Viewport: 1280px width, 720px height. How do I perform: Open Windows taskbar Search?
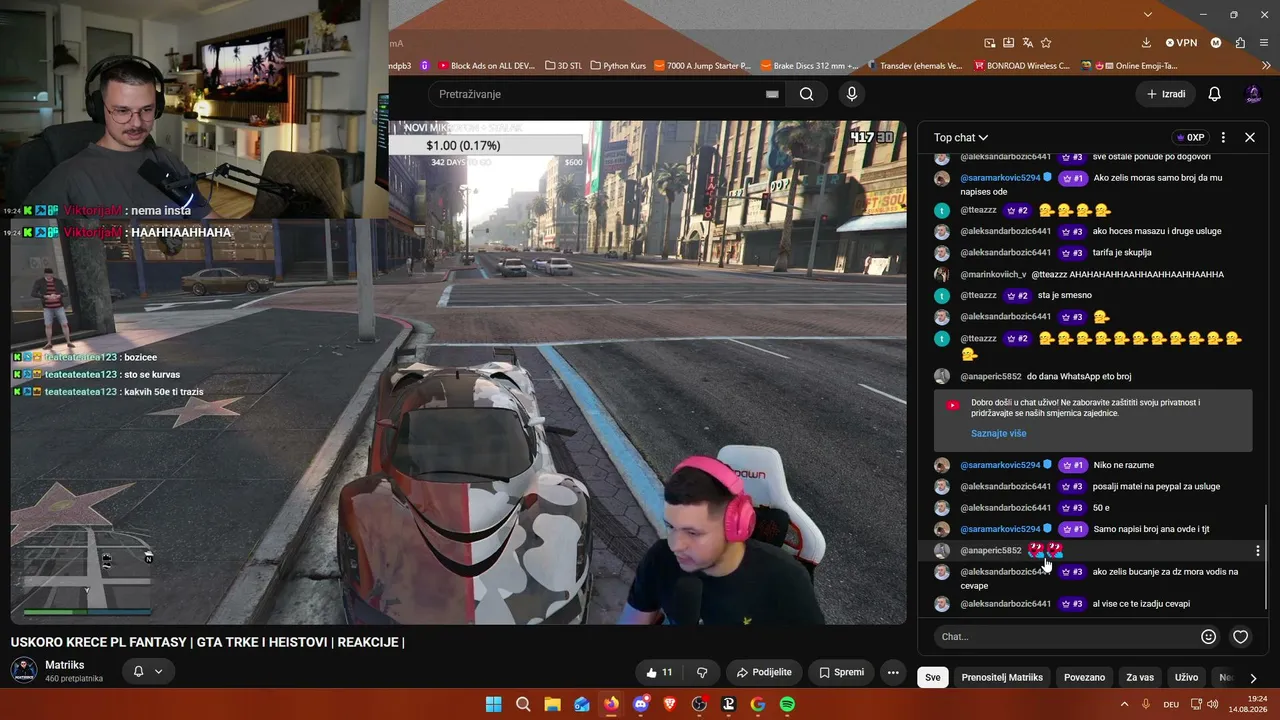click(x=523, y=704)
